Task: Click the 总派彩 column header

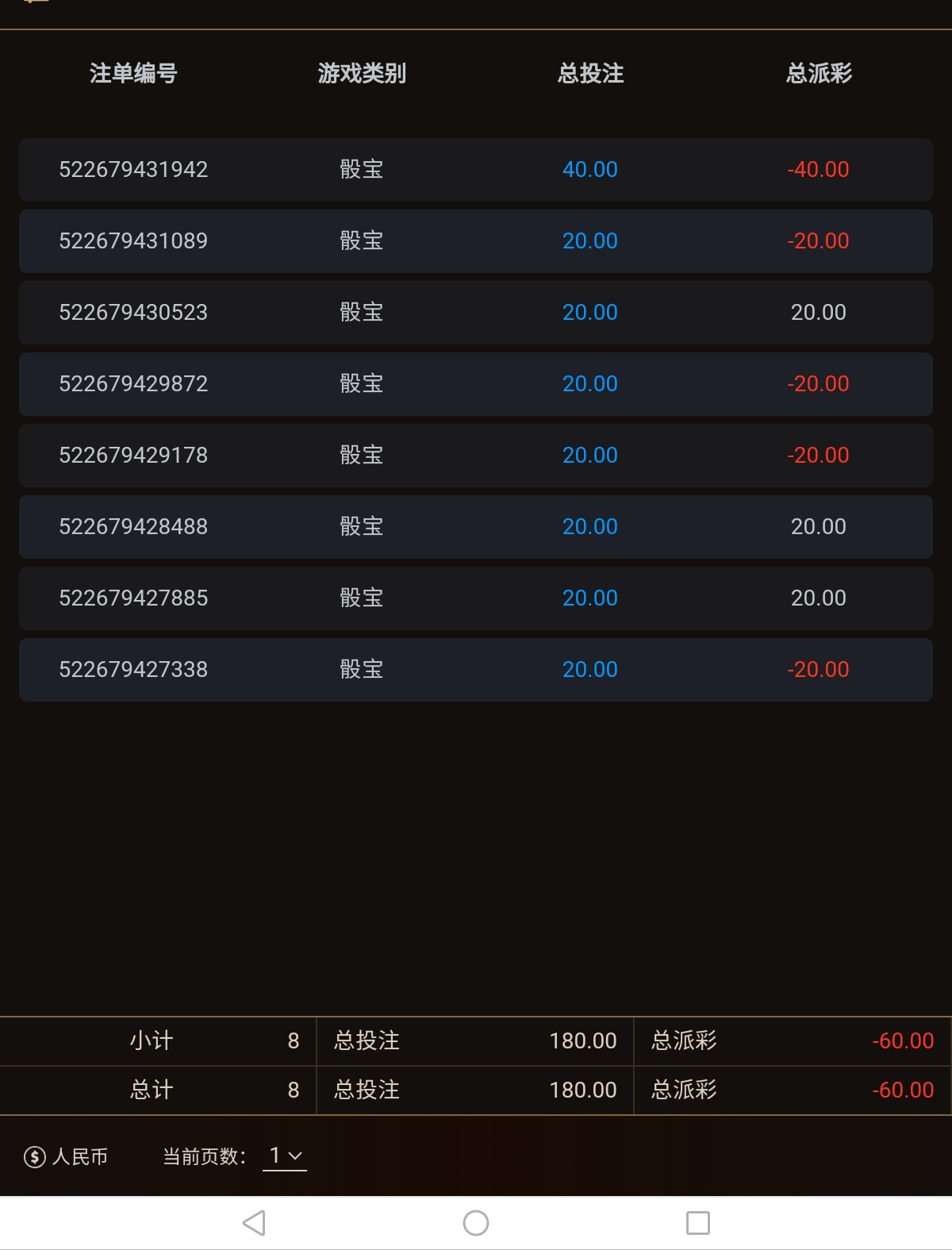Action: [x=819, y=74]
